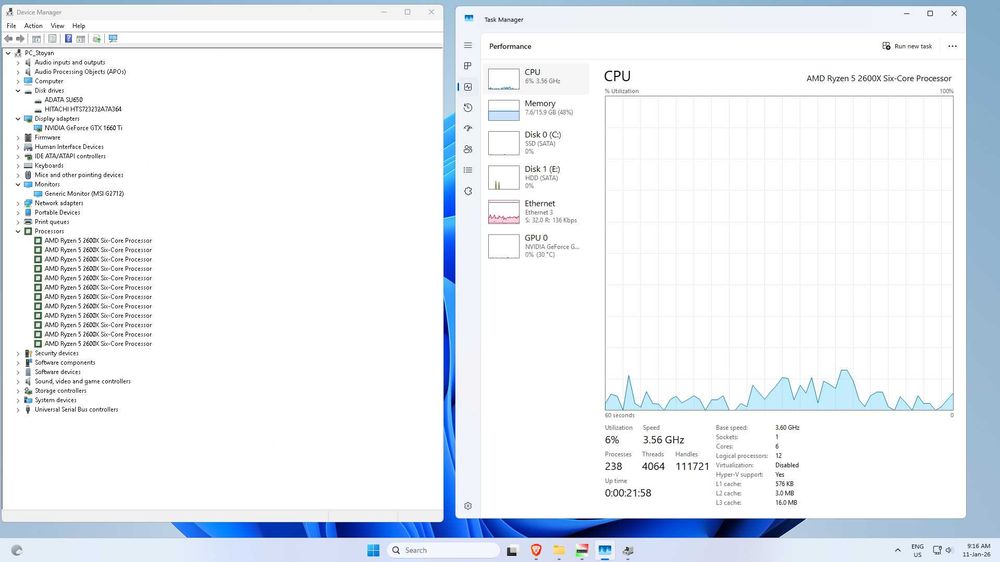This screenshot has width=1000, height=562.
Task: Expand Audio inputs and outputs node
Action: [18, 63]
